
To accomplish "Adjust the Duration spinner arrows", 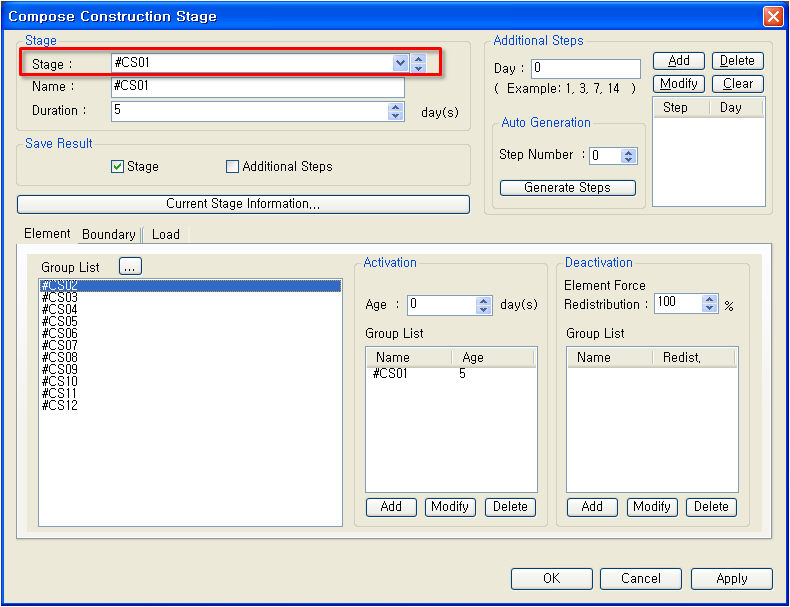I will tap(396, 111).
